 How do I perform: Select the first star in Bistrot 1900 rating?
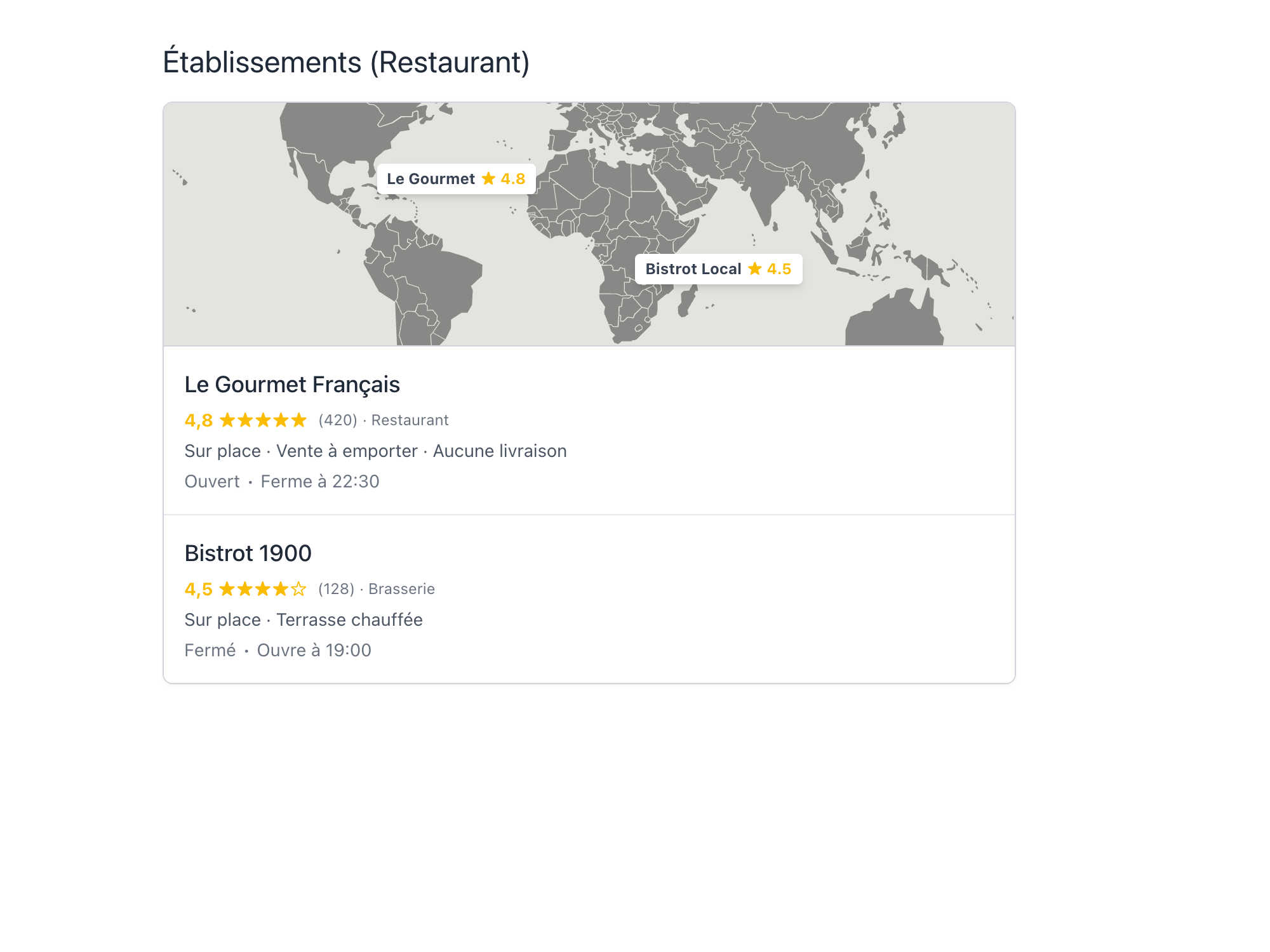click(x=226, y=589)
